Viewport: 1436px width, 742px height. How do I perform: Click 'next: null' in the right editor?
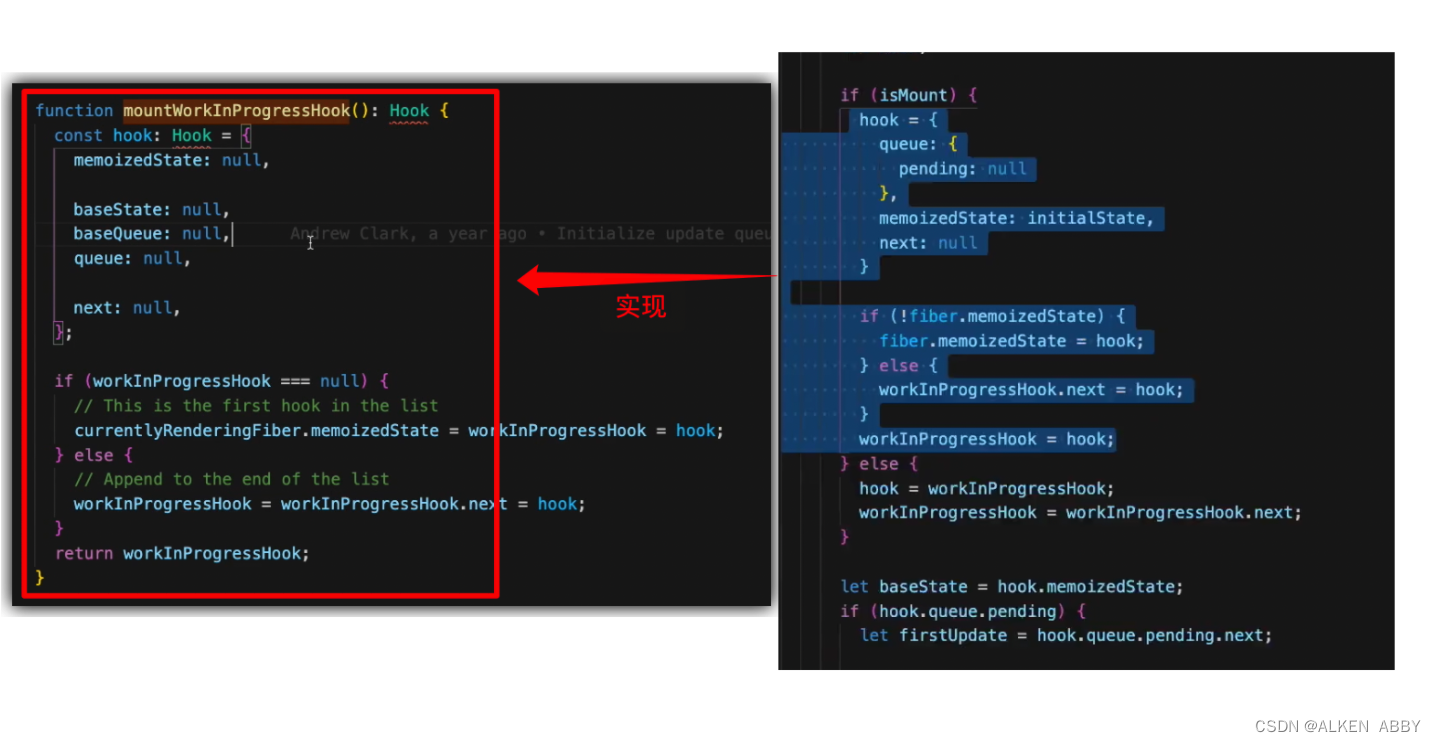click(x=928, y=243)
